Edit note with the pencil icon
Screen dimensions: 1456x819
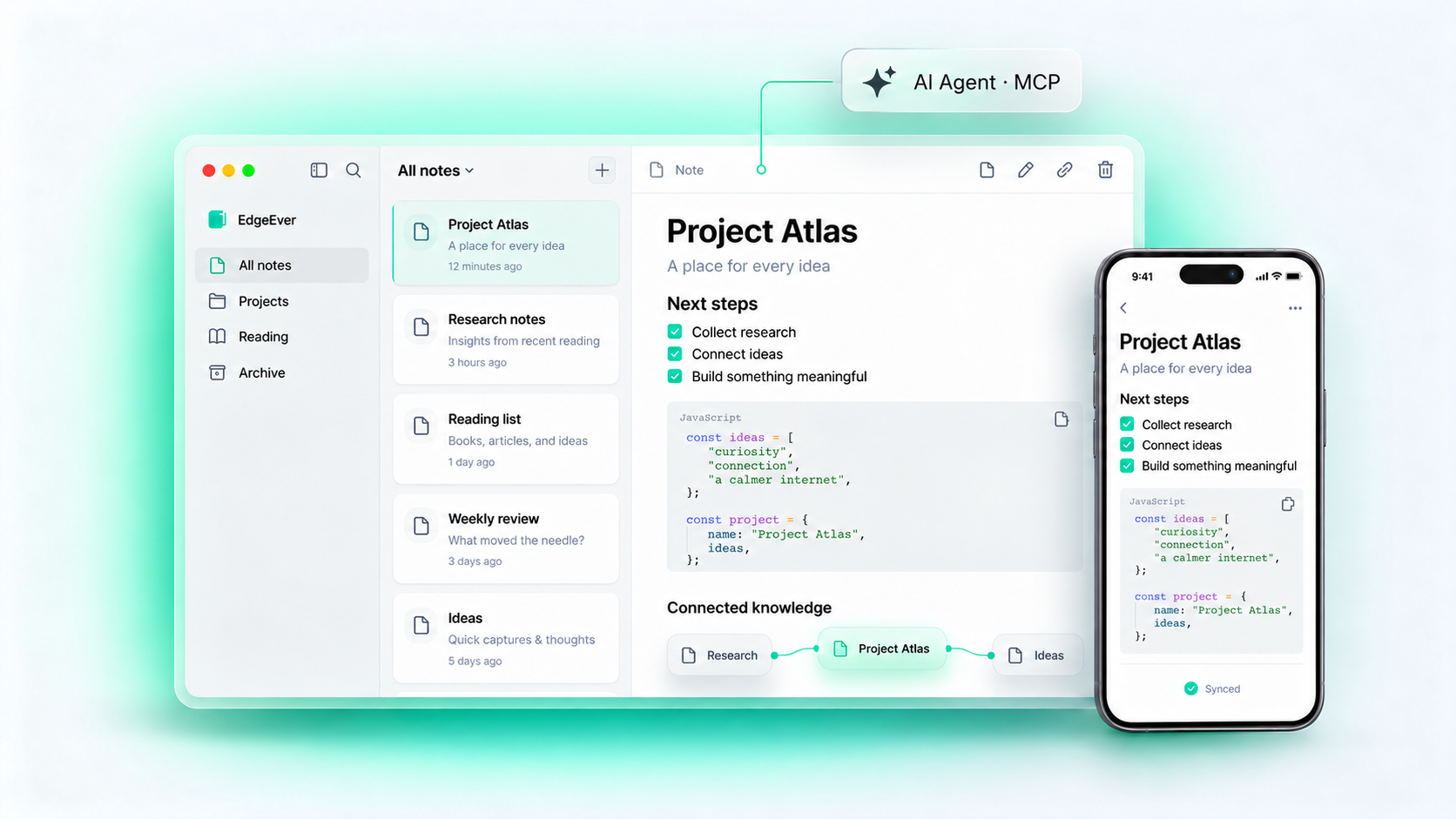(x=1026, y=170)
